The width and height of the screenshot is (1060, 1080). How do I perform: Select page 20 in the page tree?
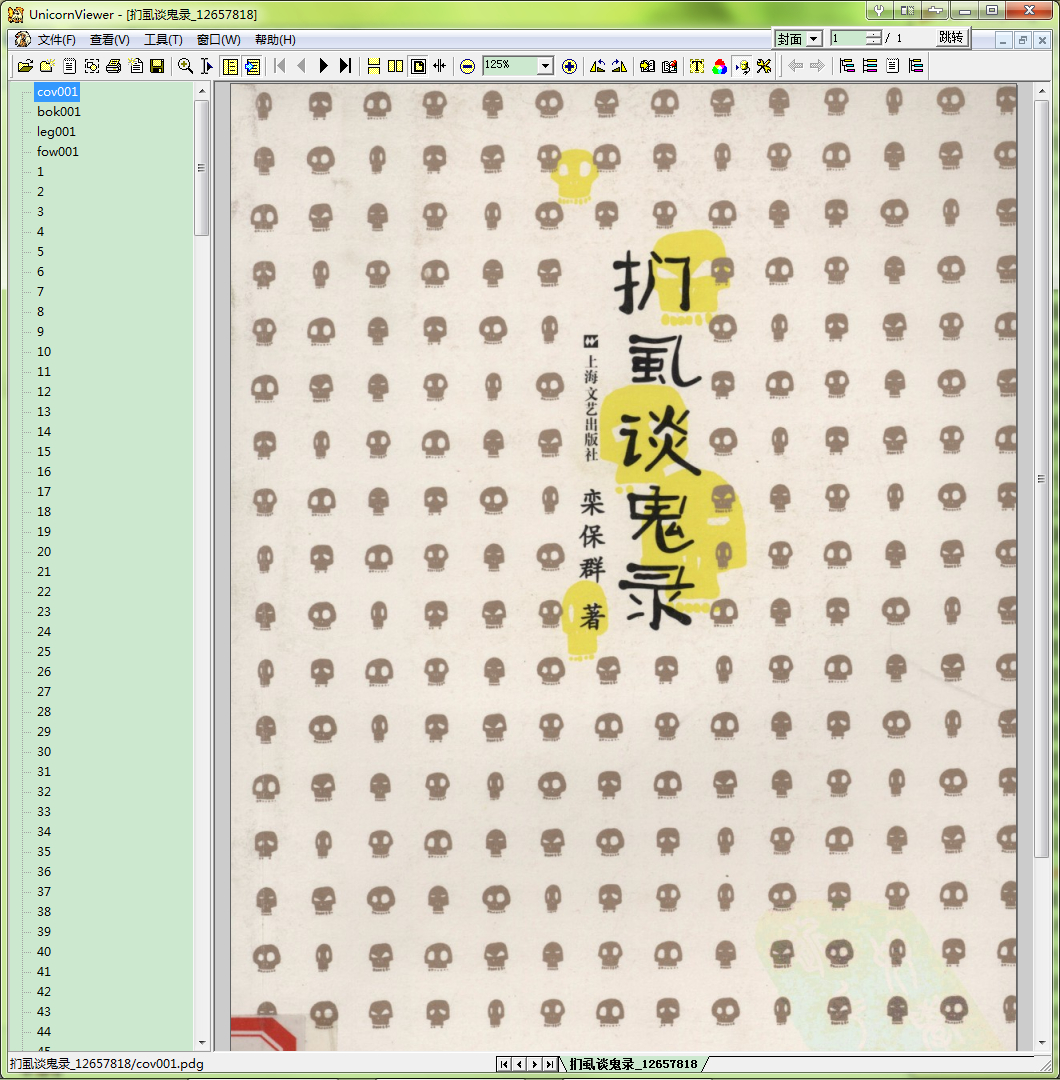click(44, 552)
